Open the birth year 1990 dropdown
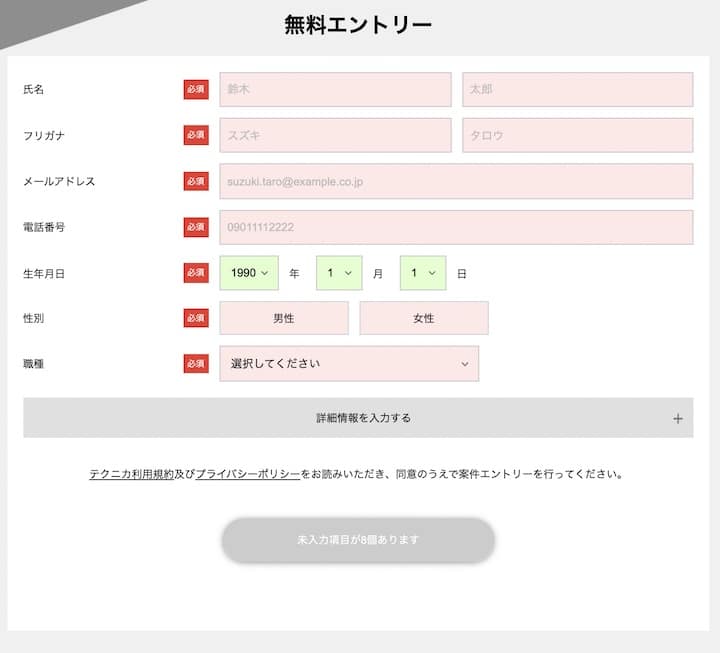The image size is (720, 653). [x=249, y=273]
